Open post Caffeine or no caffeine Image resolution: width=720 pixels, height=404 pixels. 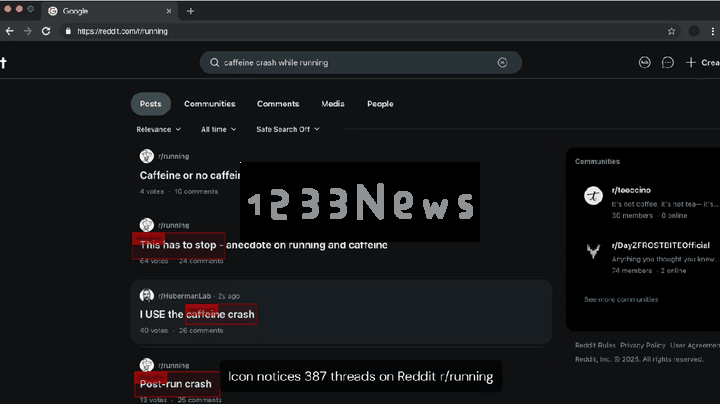click(x=190, y=175)
